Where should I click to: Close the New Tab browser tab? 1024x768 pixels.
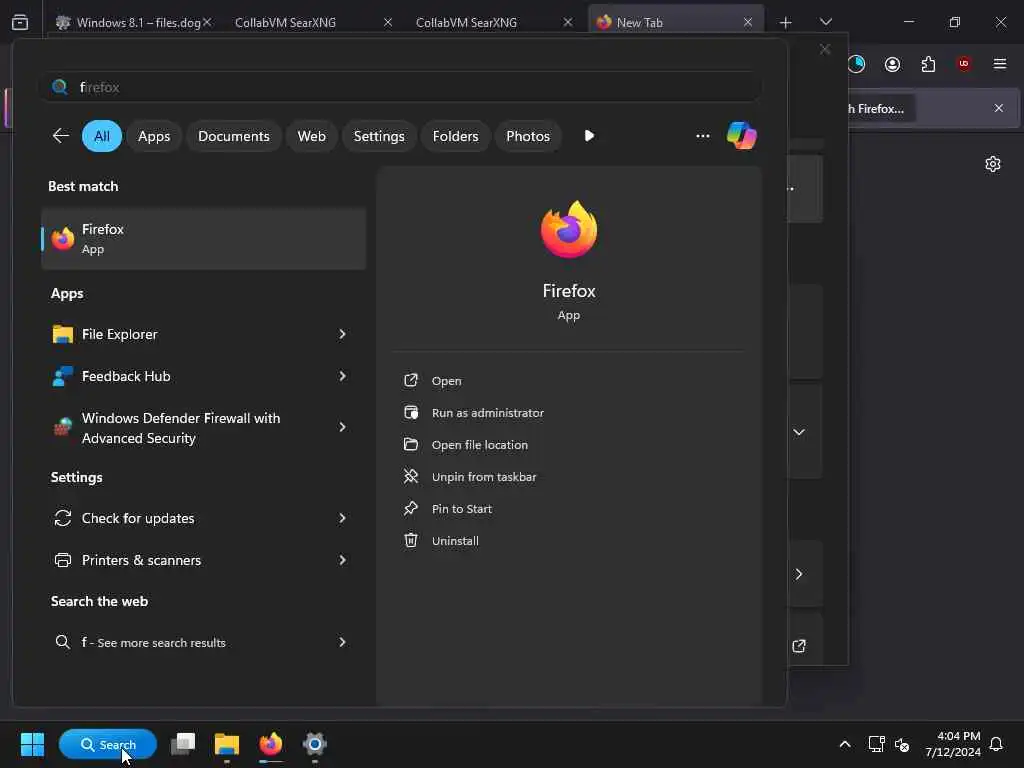click(x=748, y=22)
